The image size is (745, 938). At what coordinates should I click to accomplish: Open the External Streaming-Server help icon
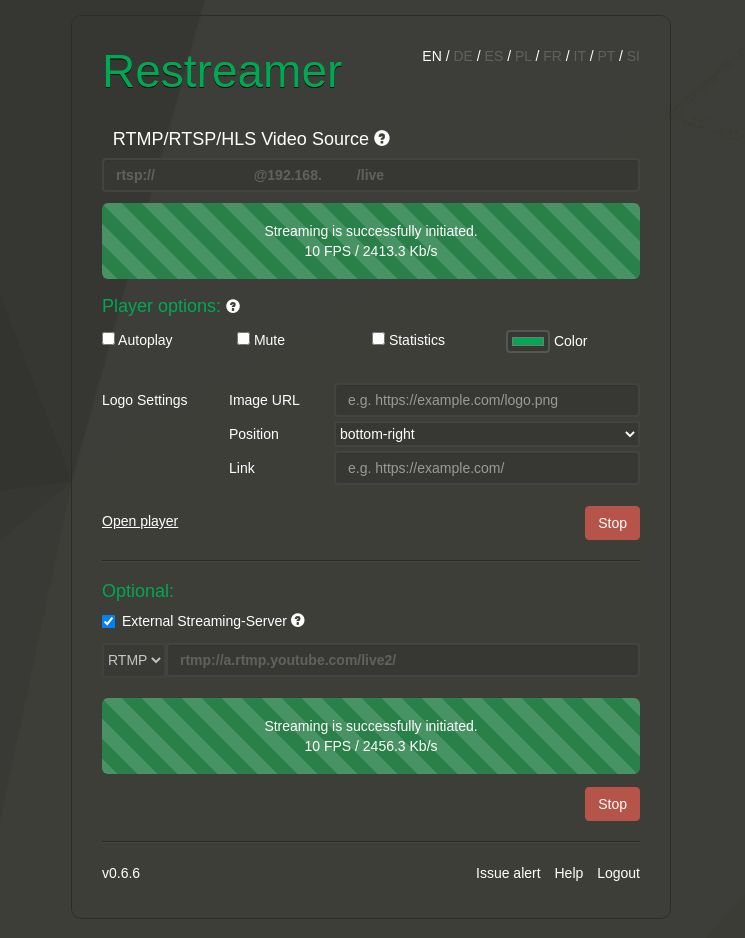297,620
